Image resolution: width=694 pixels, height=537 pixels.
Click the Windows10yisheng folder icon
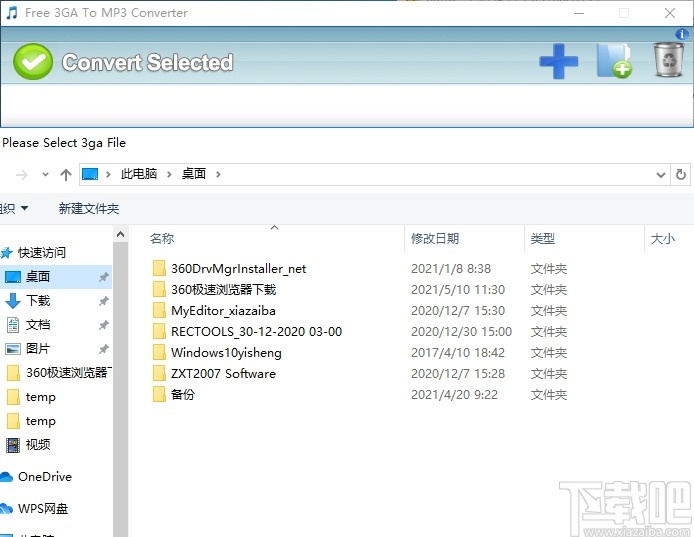point(159,352)
